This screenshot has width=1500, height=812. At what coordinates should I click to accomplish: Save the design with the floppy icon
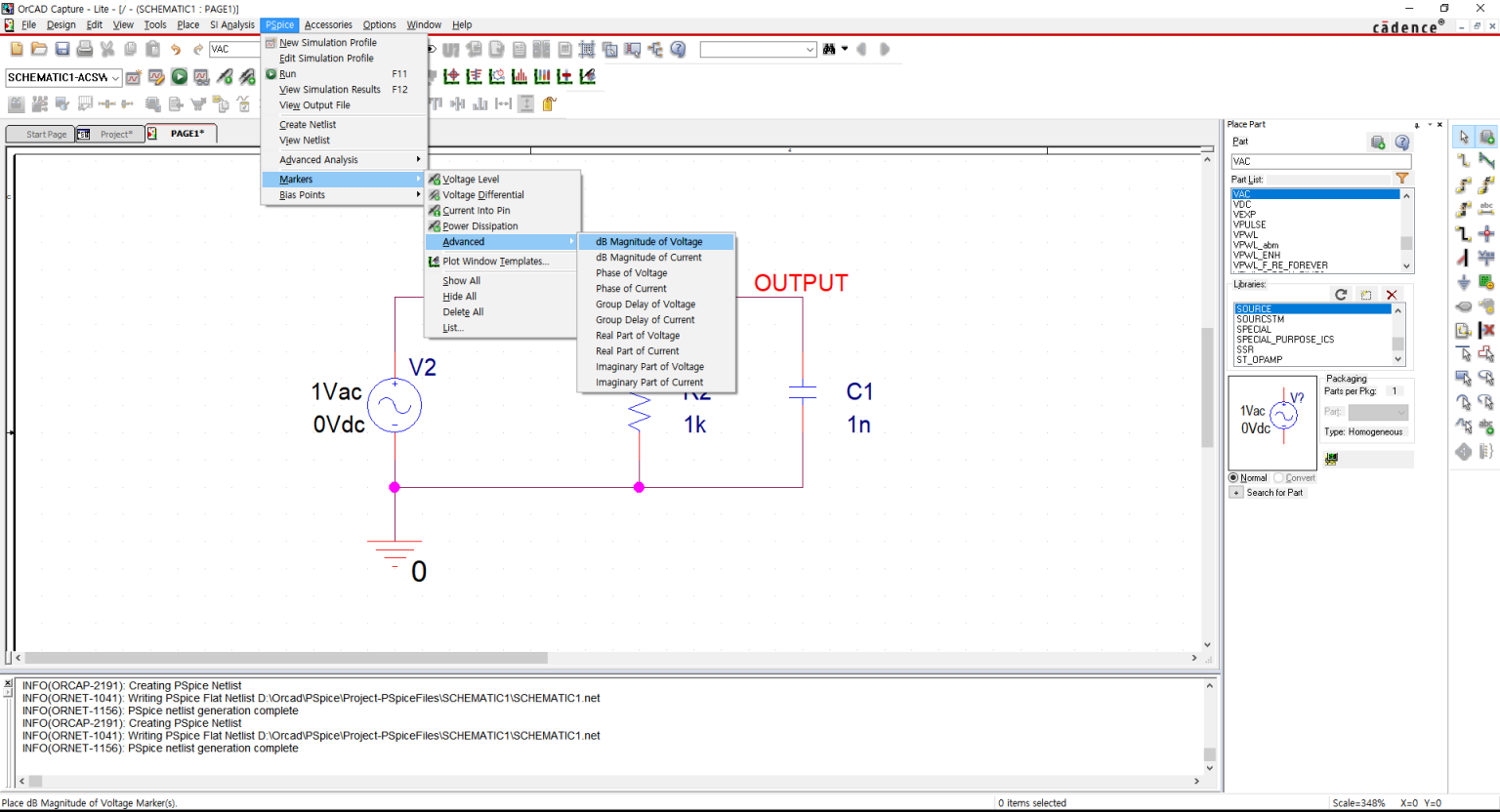pos(62,49)
